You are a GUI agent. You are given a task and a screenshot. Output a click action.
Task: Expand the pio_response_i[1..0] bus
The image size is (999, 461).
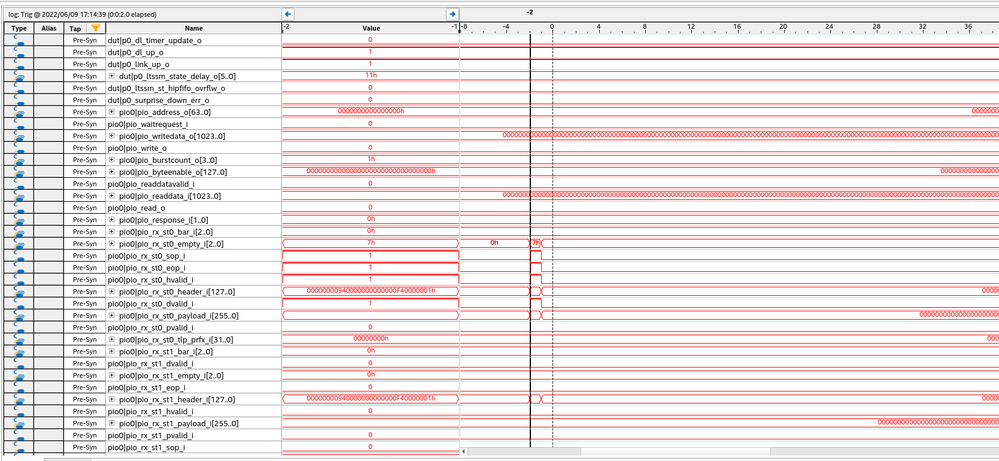point(111,220)
